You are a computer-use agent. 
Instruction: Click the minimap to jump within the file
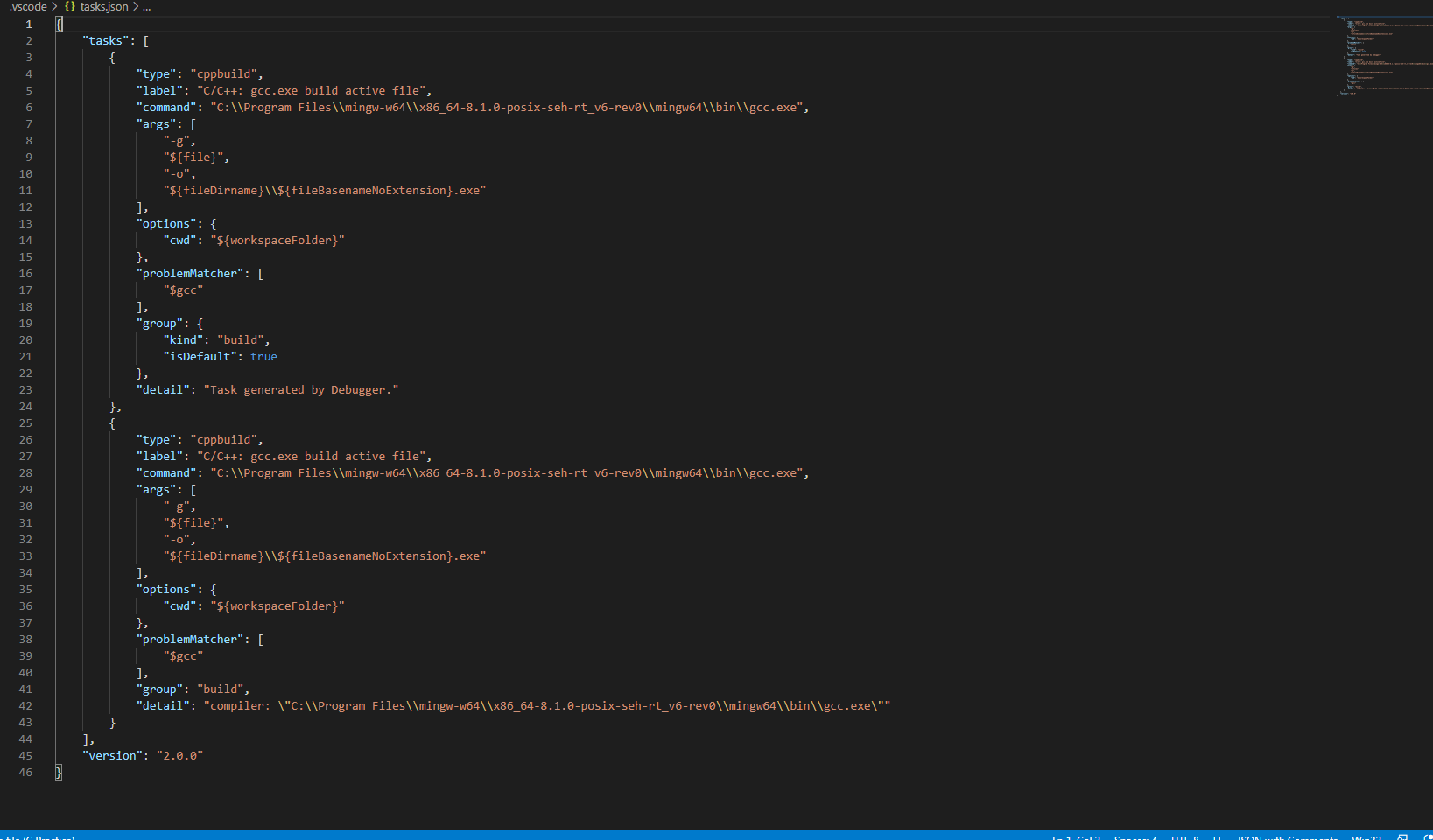(1383, 52)
